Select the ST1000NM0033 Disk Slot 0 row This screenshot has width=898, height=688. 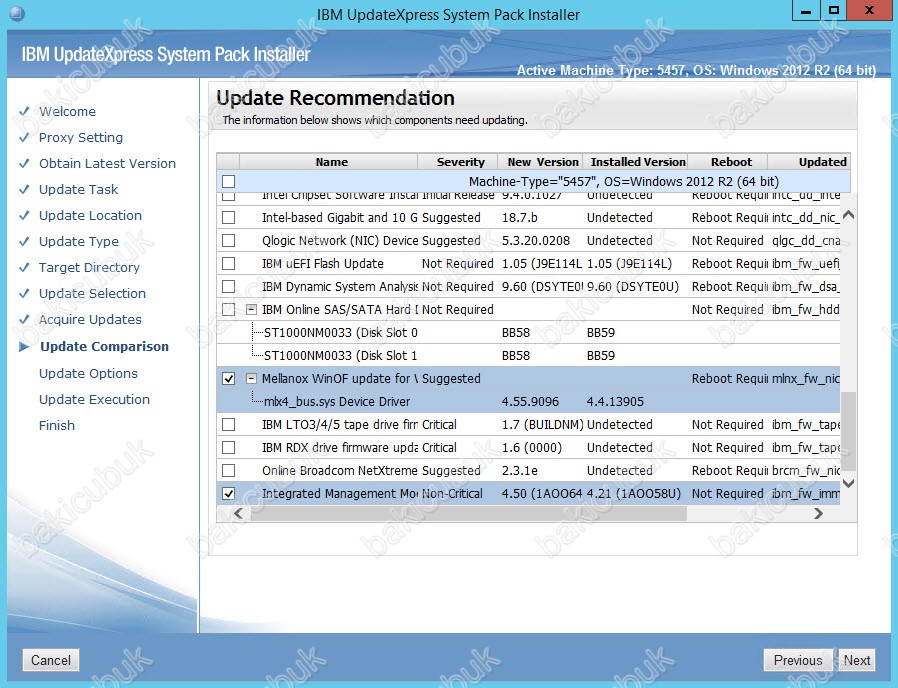[x=528, y=332]
